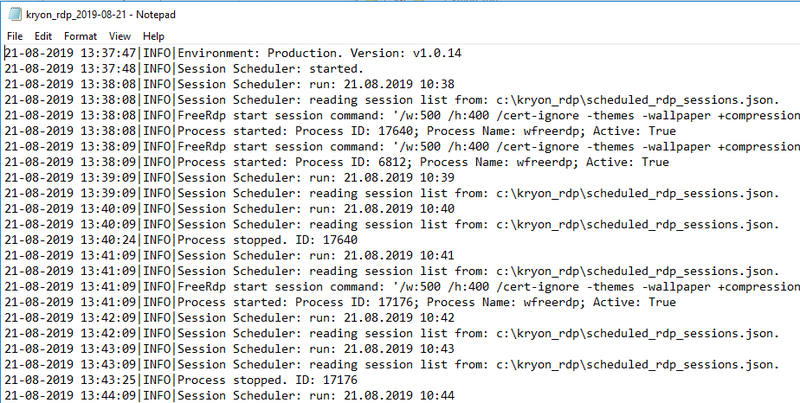Click the 'Process stopped. ID: 17640' line
Image resolution: width=800 pixels, height=403 pixels.
pyautogui.click(x=181, y=240)
